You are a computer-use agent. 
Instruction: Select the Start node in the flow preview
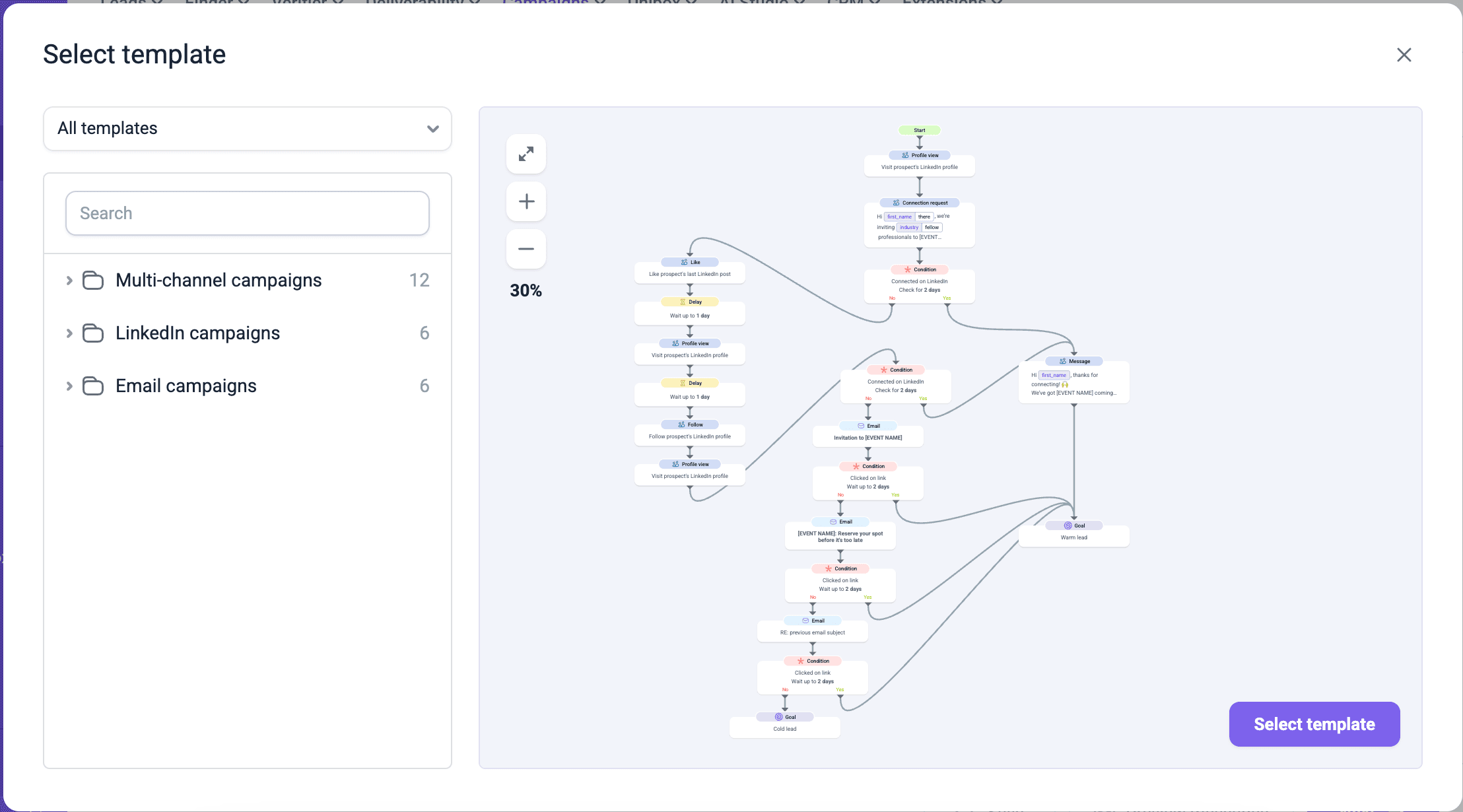(x=919, y=129)
